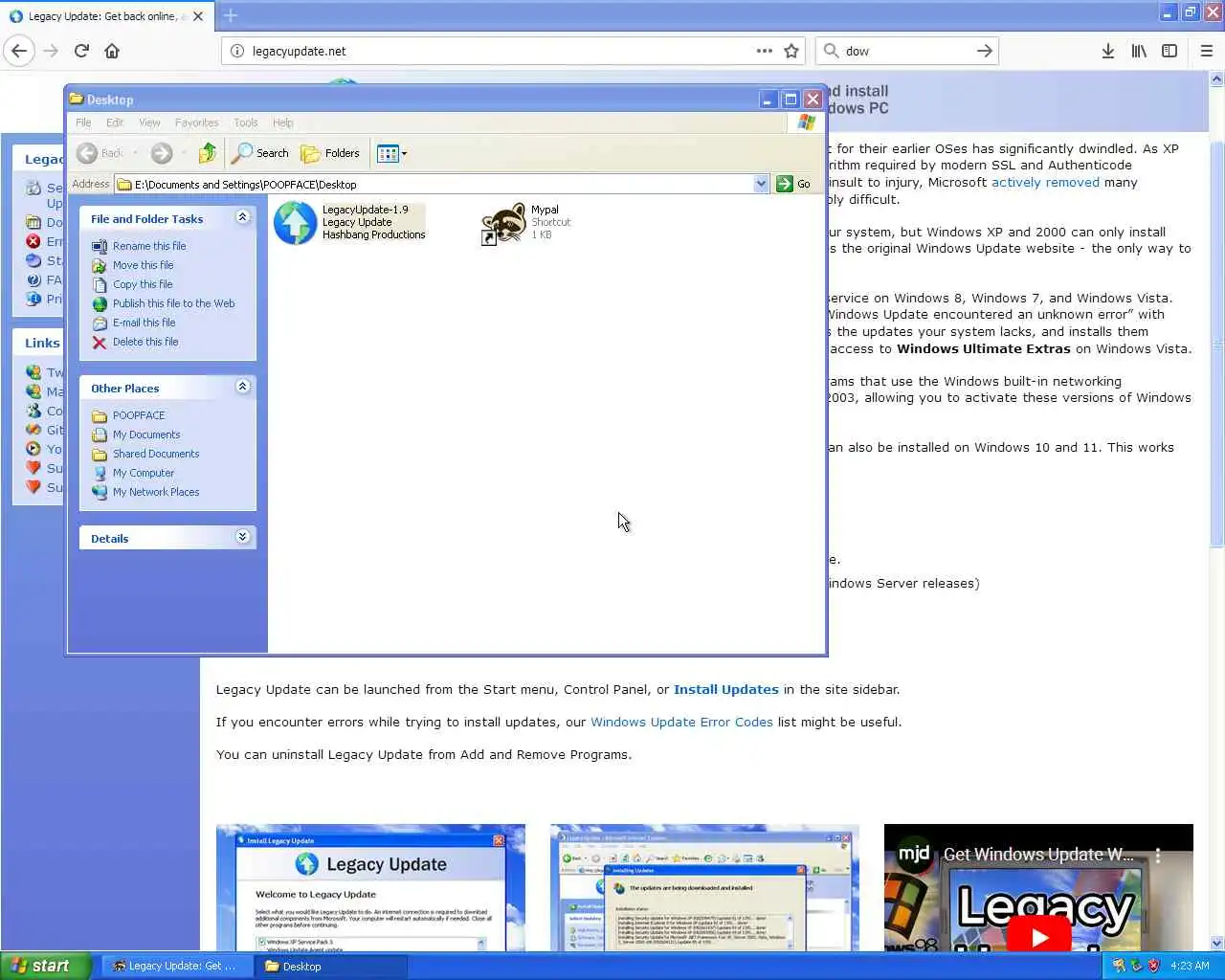Screen dimensions: 1225x980
Task: Open the Tools menu in Explorer
Action: (x=246, y=122)
